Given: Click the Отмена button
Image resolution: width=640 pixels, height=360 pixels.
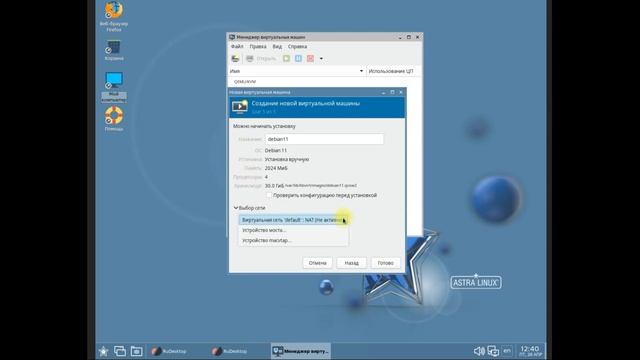Looking at the screenshot, I should [318, 263].
